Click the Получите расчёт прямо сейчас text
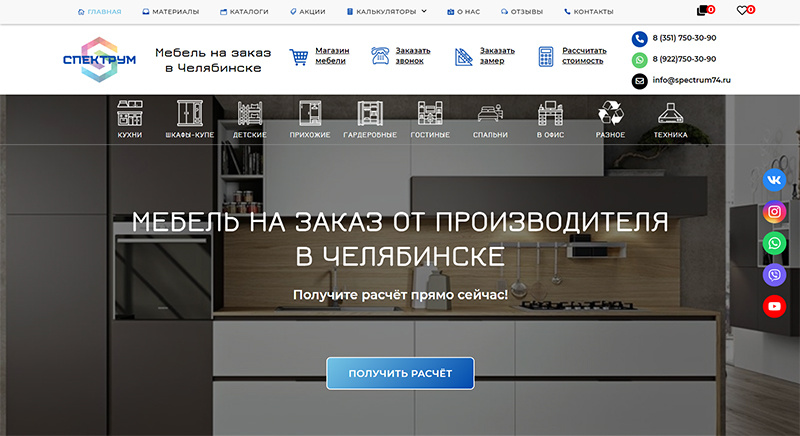The width and height of the screenshot is (800, 436). pos(401,295)
